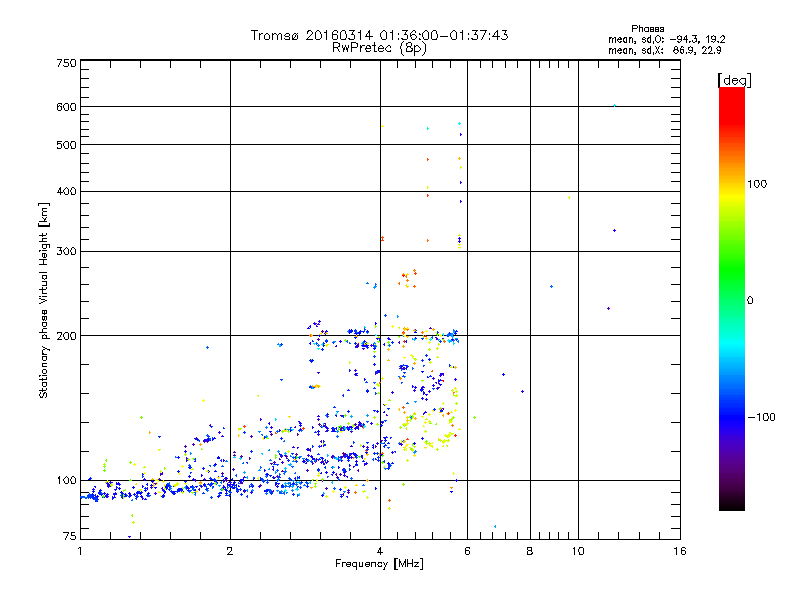Click the '[deg]' colorbar unit label
Screen dimensions: 800x600
(x=734, y=80)
